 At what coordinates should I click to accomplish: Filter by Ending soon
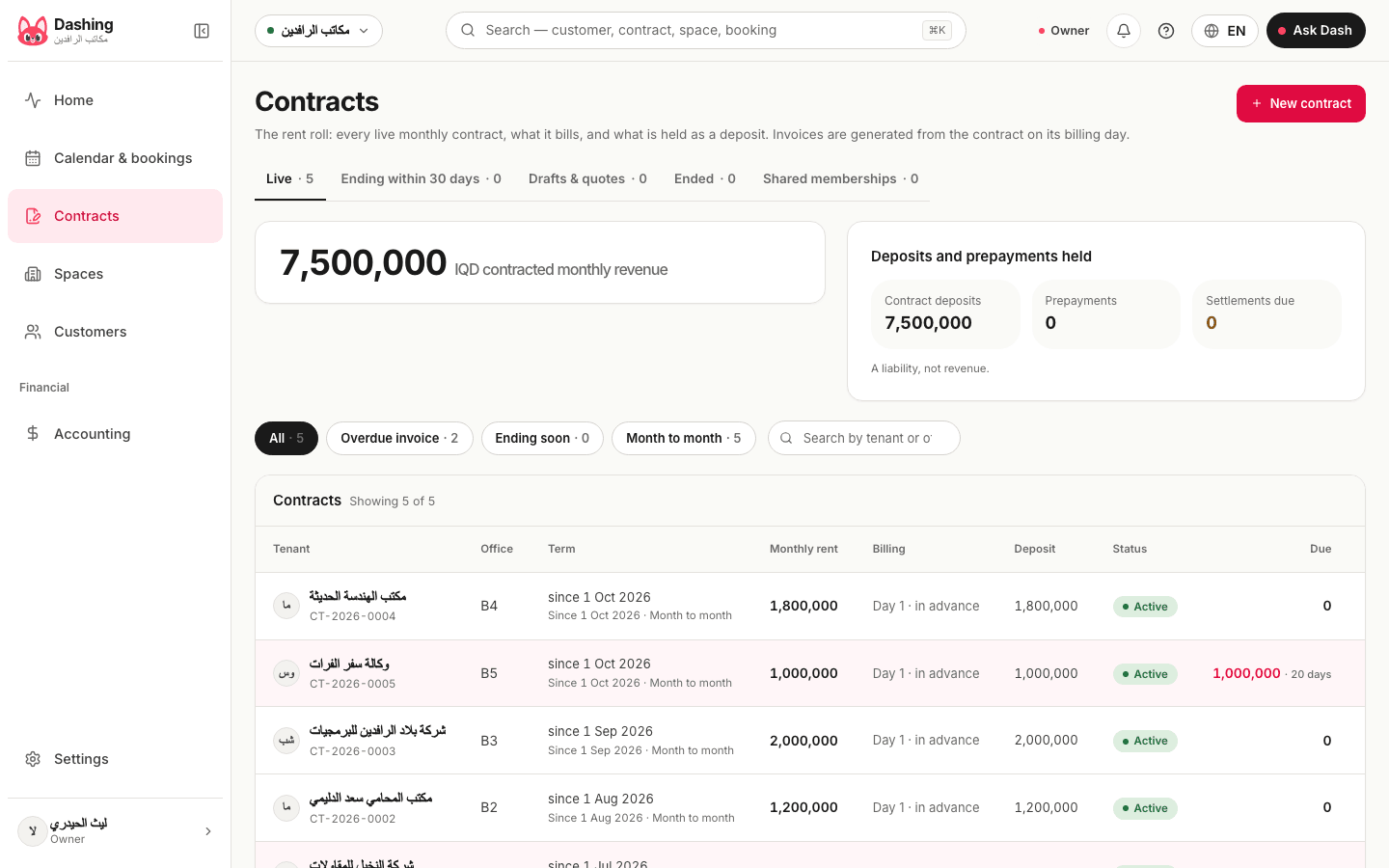(x=542, y=438)
